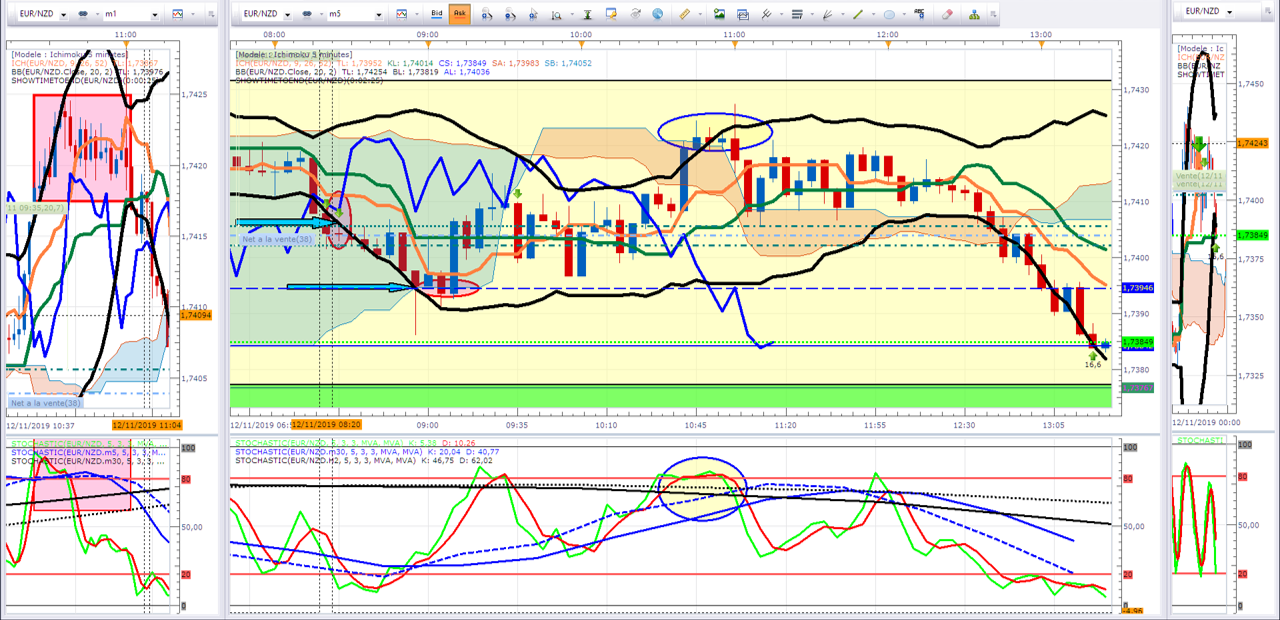This screenshot has height=620, width=1280.
Task: Click orange 1,74243 price label in right chart
Action: pos(1252,143)
